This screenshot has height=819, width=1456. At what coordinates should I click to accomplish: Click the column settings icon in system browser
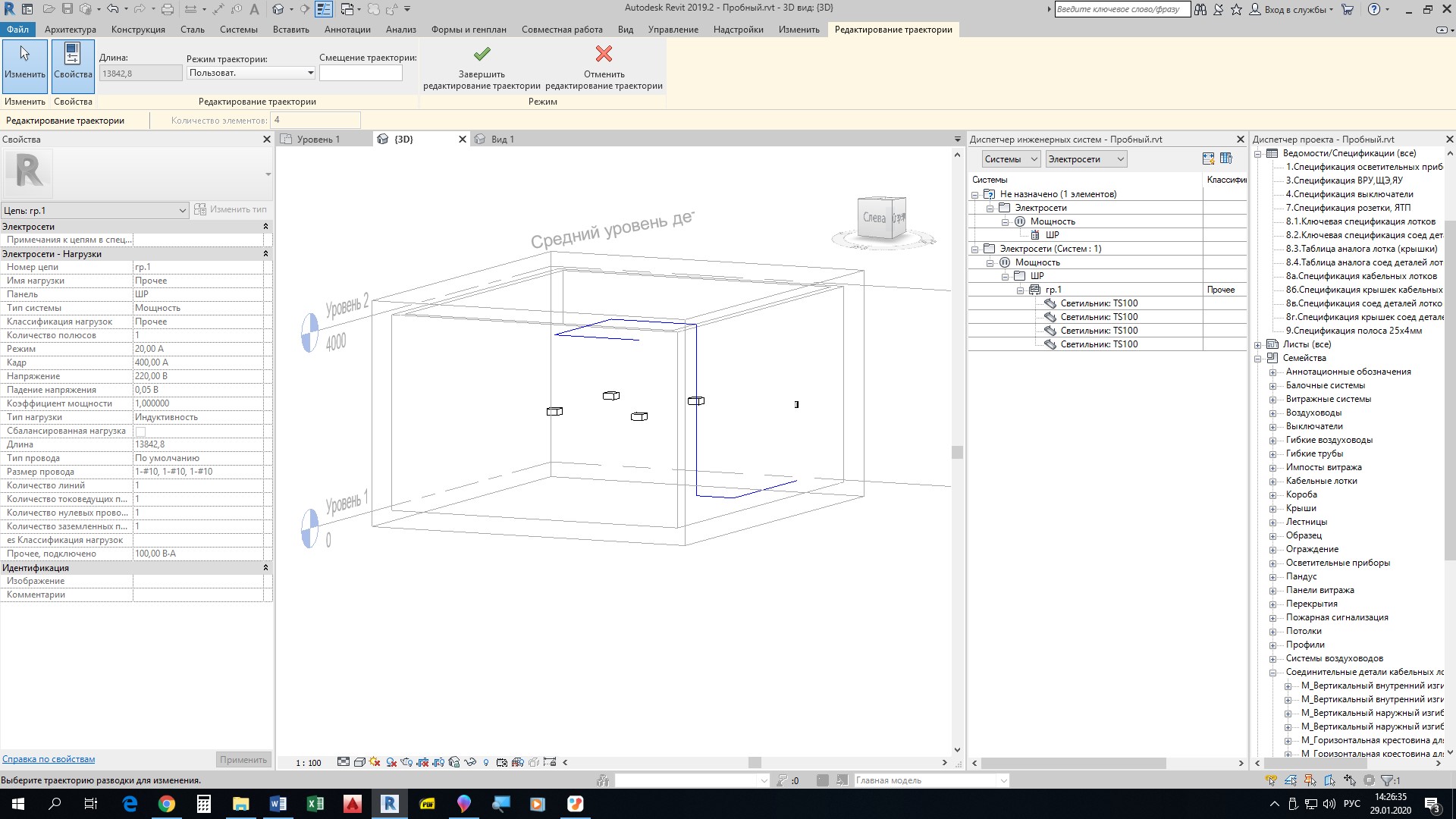click(1225, 158)
